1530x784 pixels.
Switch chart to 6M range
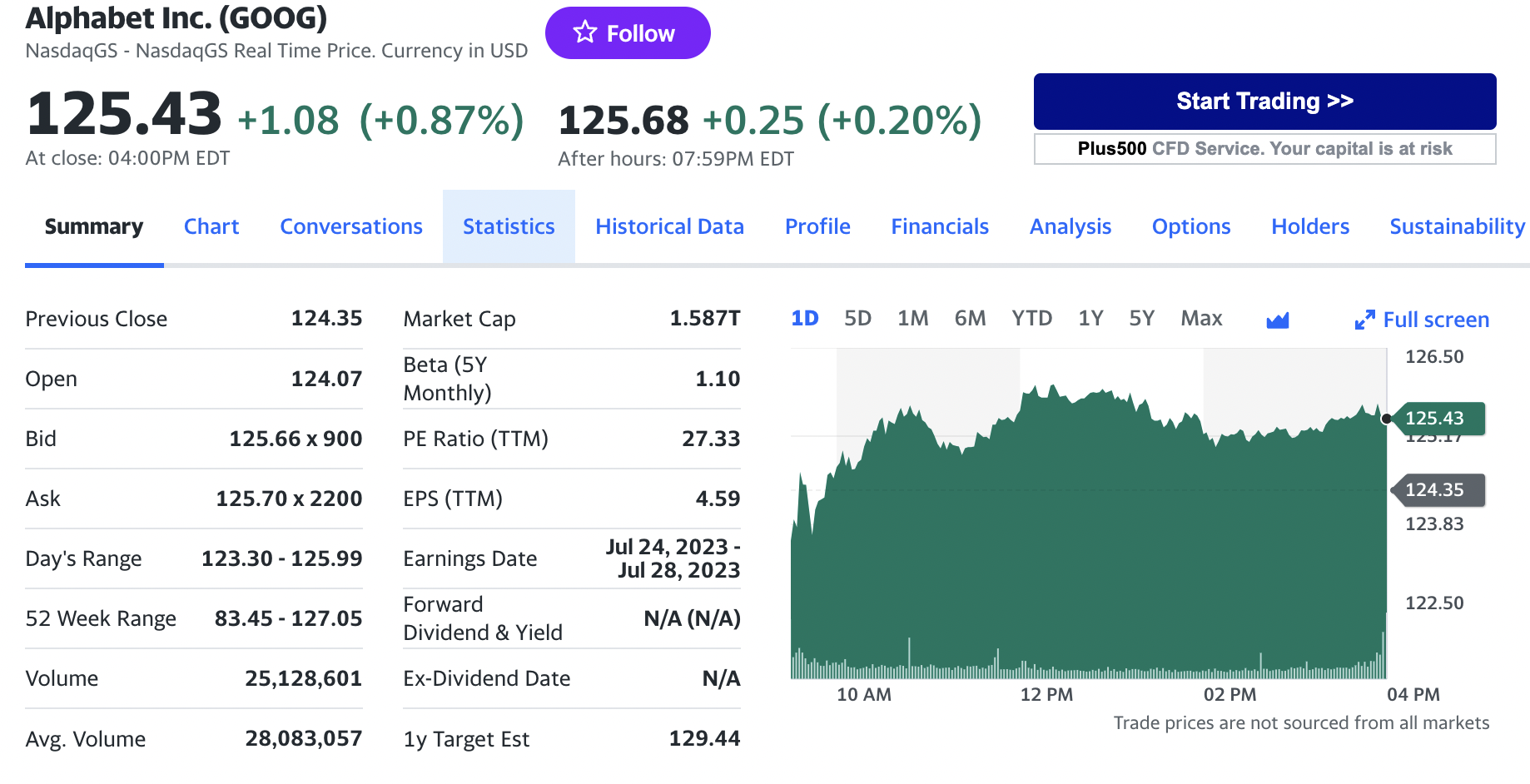point(970,318)
